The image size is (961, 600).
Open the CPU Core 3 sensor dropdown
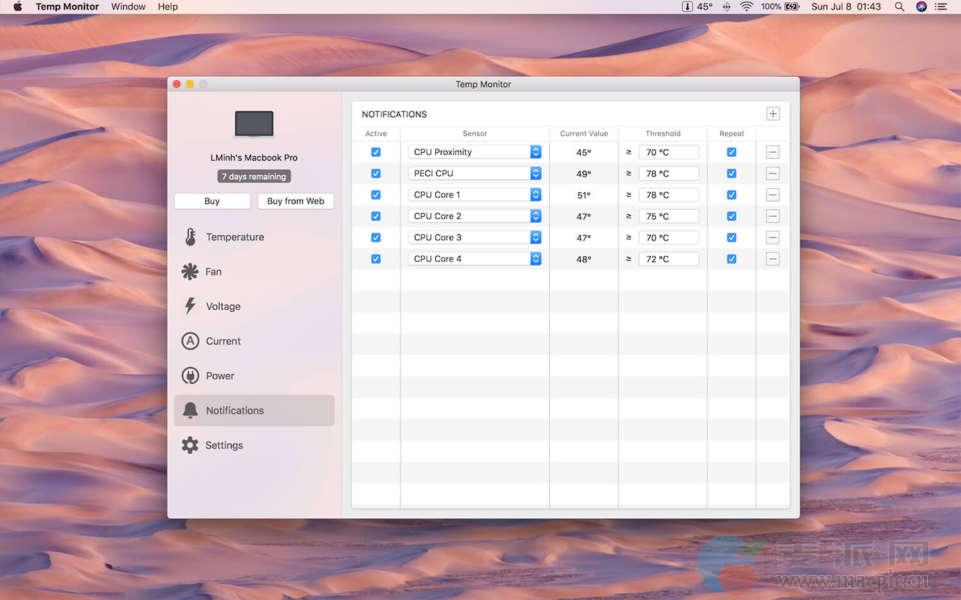[x=535, y=238]
